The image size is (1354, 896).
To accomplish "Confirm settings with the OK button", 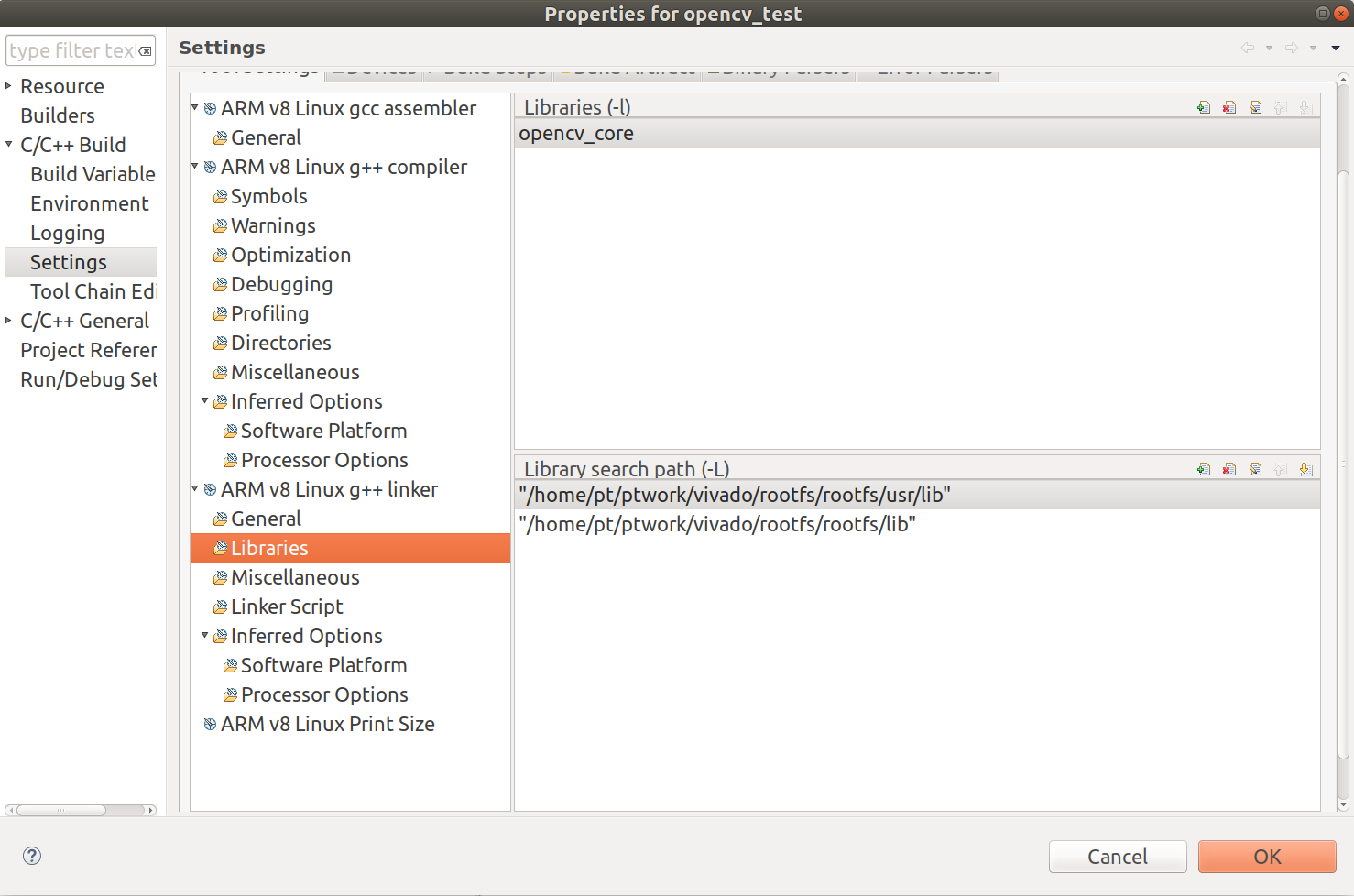I will point(1267,857).
